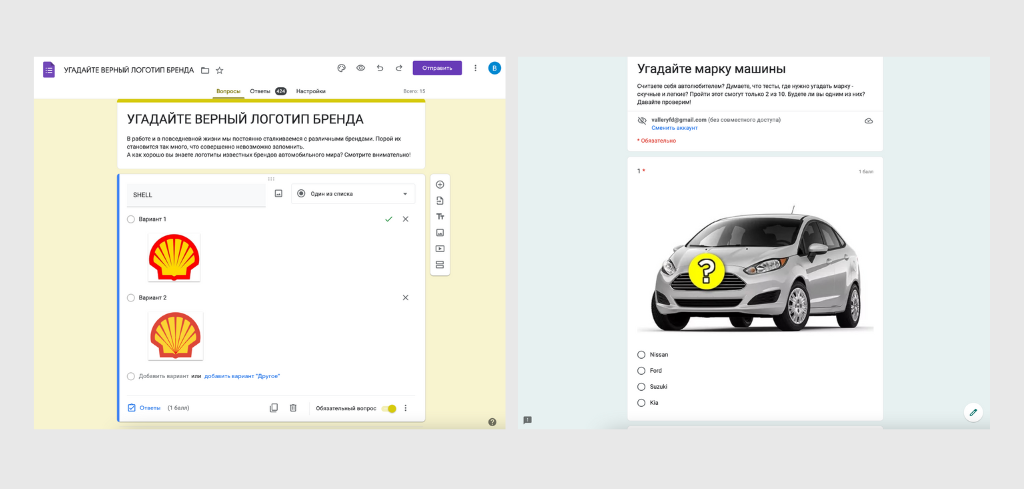Add image from side toolbar
This screenshot has height=489, width=1024.
[x=440, y=232]
